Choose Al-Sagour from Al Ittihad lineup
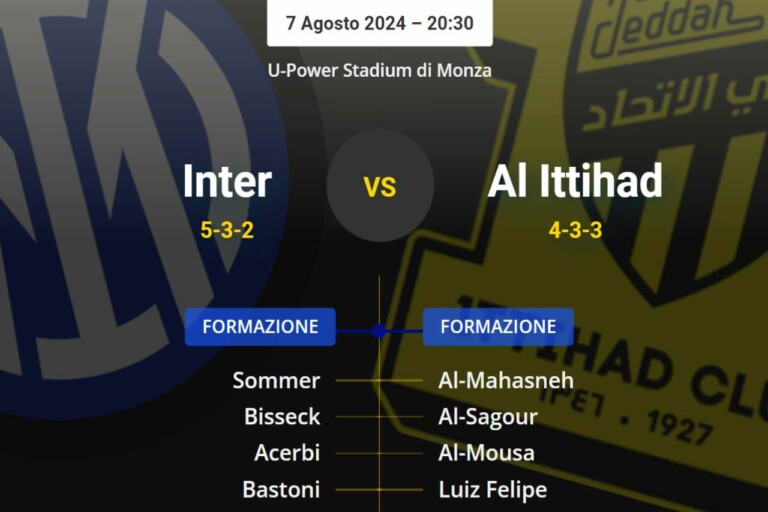768x512 pixels. tap(488, 416)
